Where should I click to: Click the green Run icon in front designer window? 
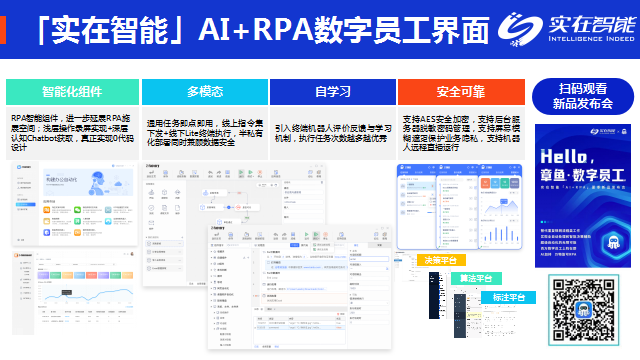tap(306, 235)
